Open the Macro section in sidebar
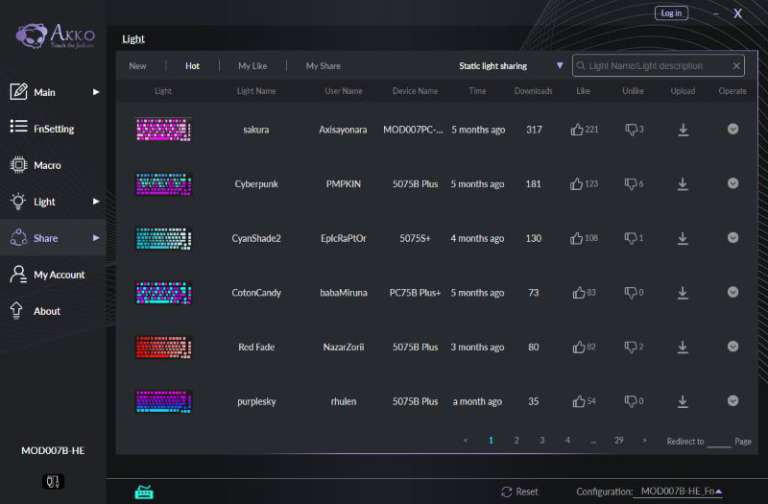 [47, 165]
